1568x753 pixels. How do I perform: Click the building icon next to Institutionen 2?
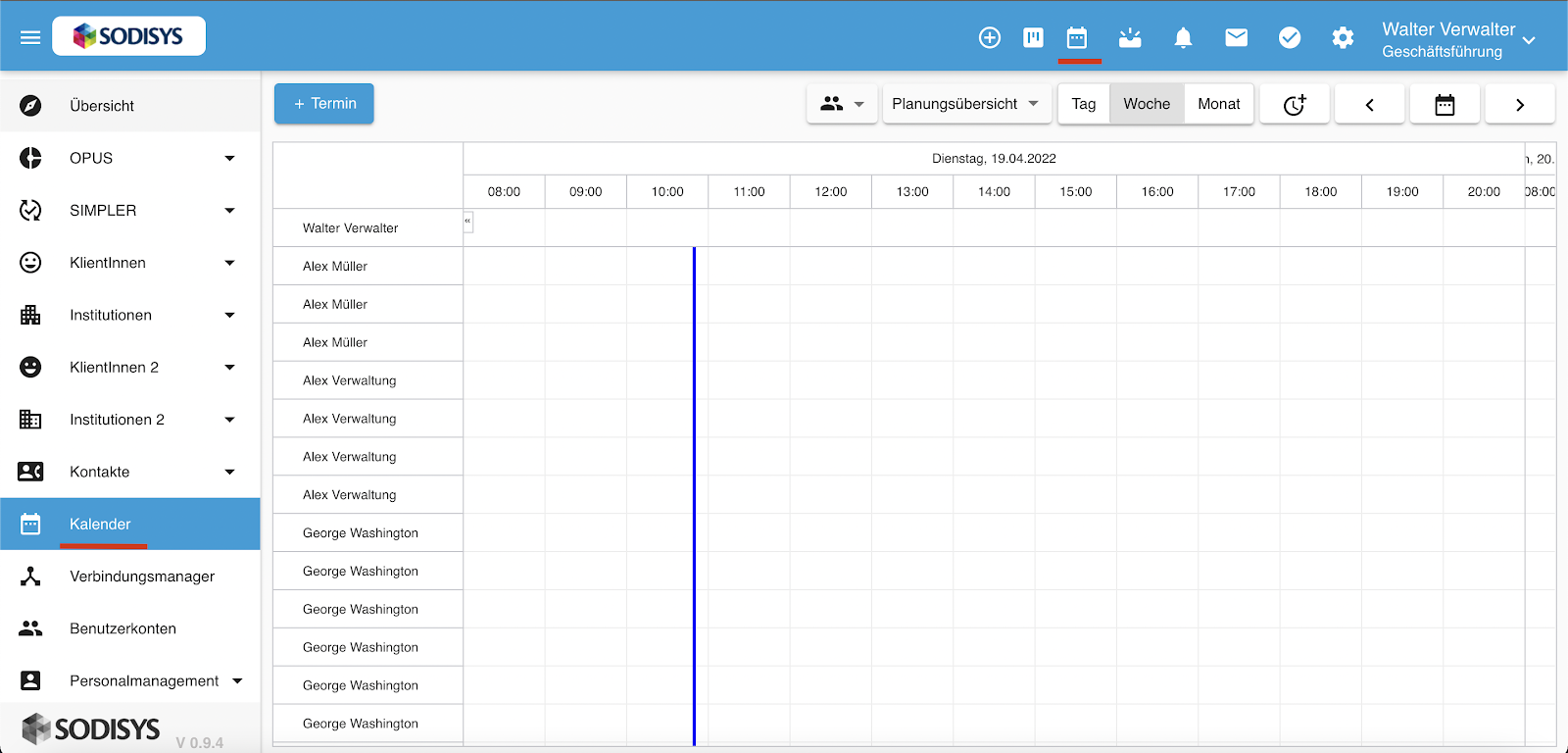[x=30, y=420]
